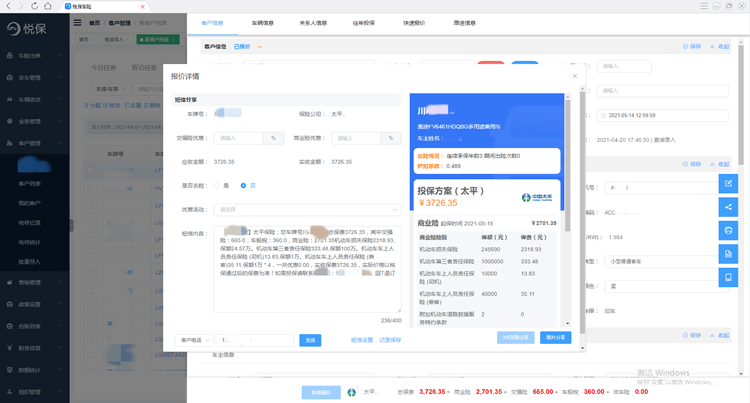Open the 客户电话 dropdown
The height and width of the screenshot is (403, 750).
click(x=194, y=340)
